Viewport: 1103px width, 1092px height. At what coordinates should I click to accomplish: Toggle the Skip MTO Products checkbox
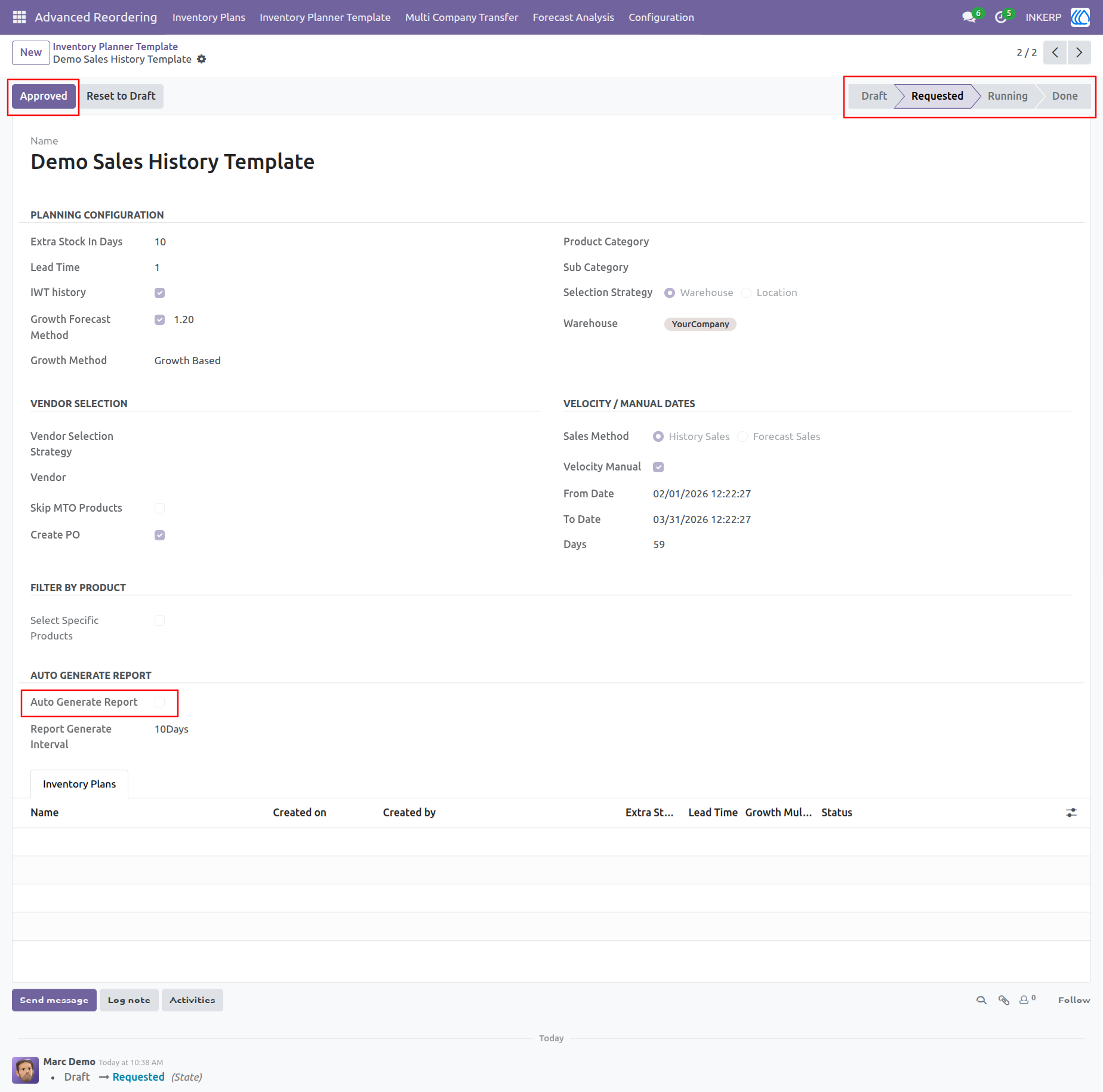[x=159, y=508]
